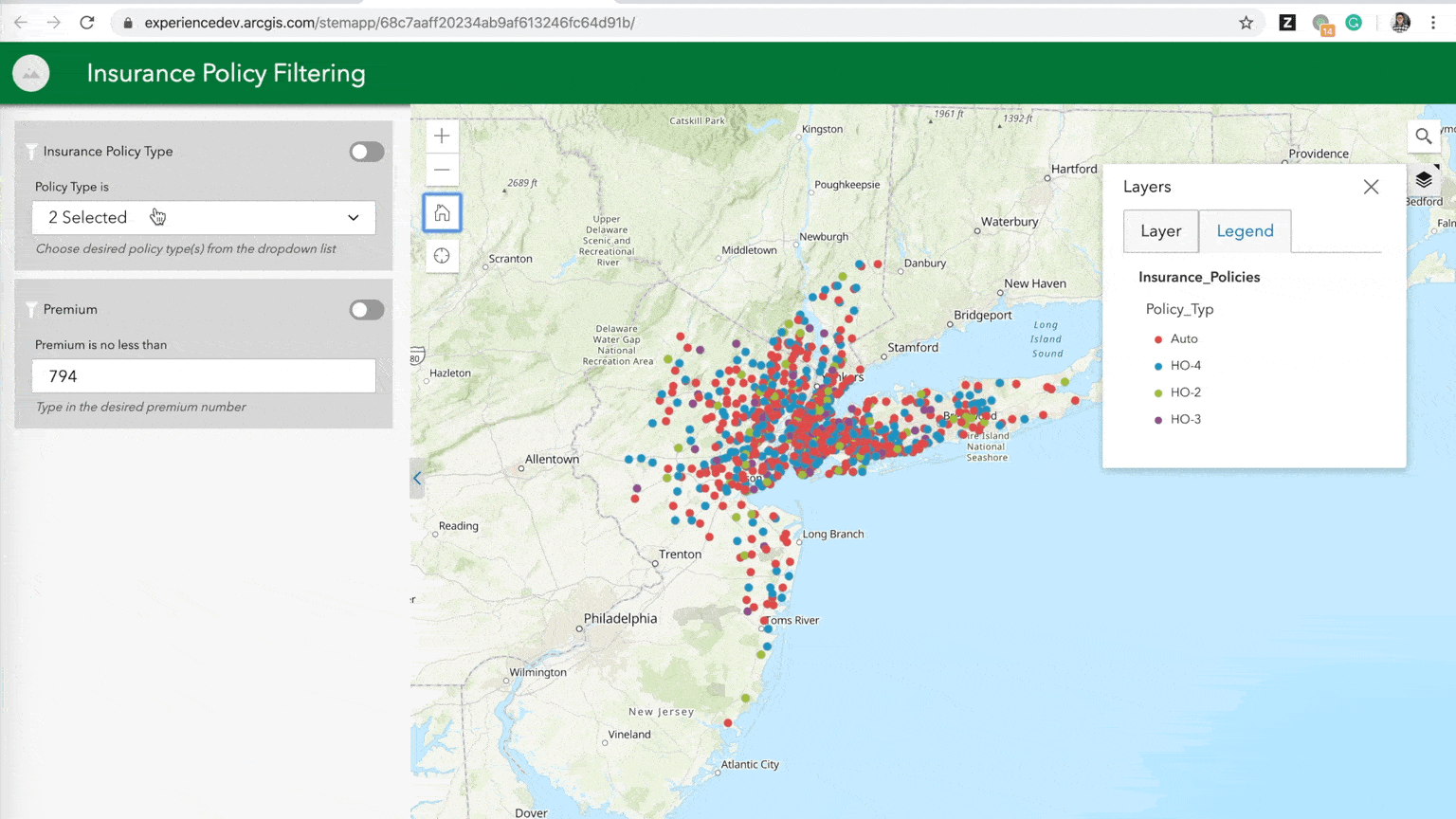
Task: Reload the page in browser
Action: 87,23
